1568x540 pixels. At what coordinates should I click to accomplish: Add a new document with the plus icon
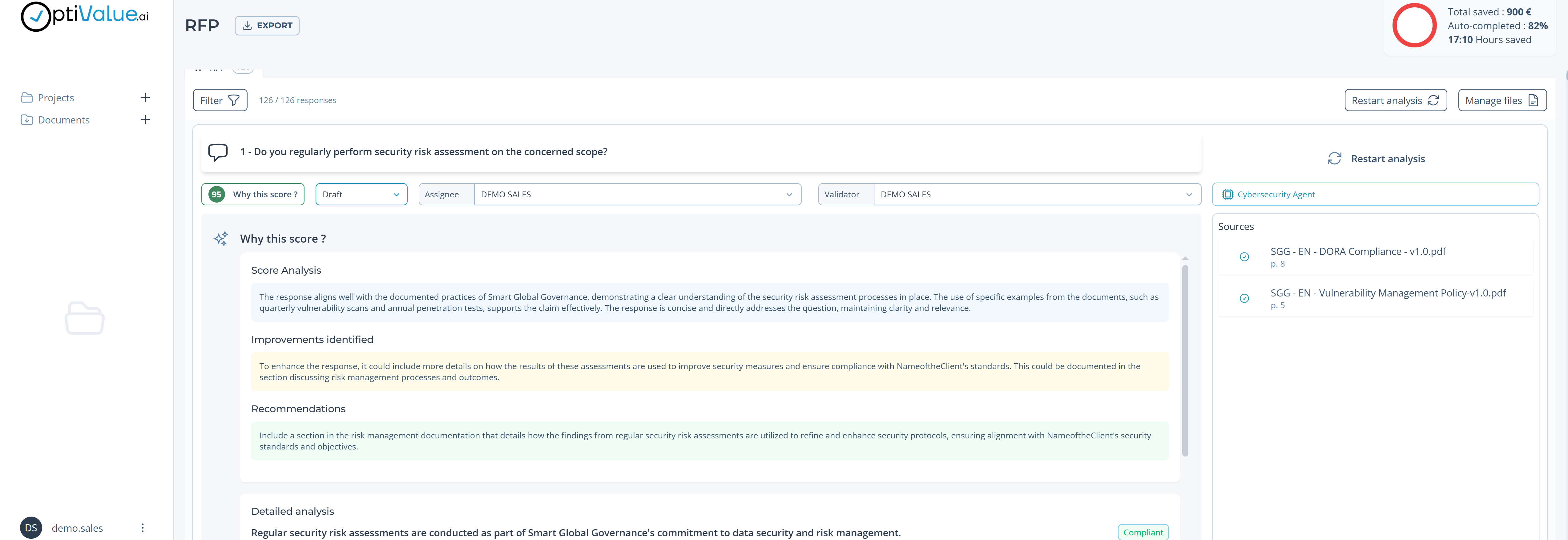point(146,119)
